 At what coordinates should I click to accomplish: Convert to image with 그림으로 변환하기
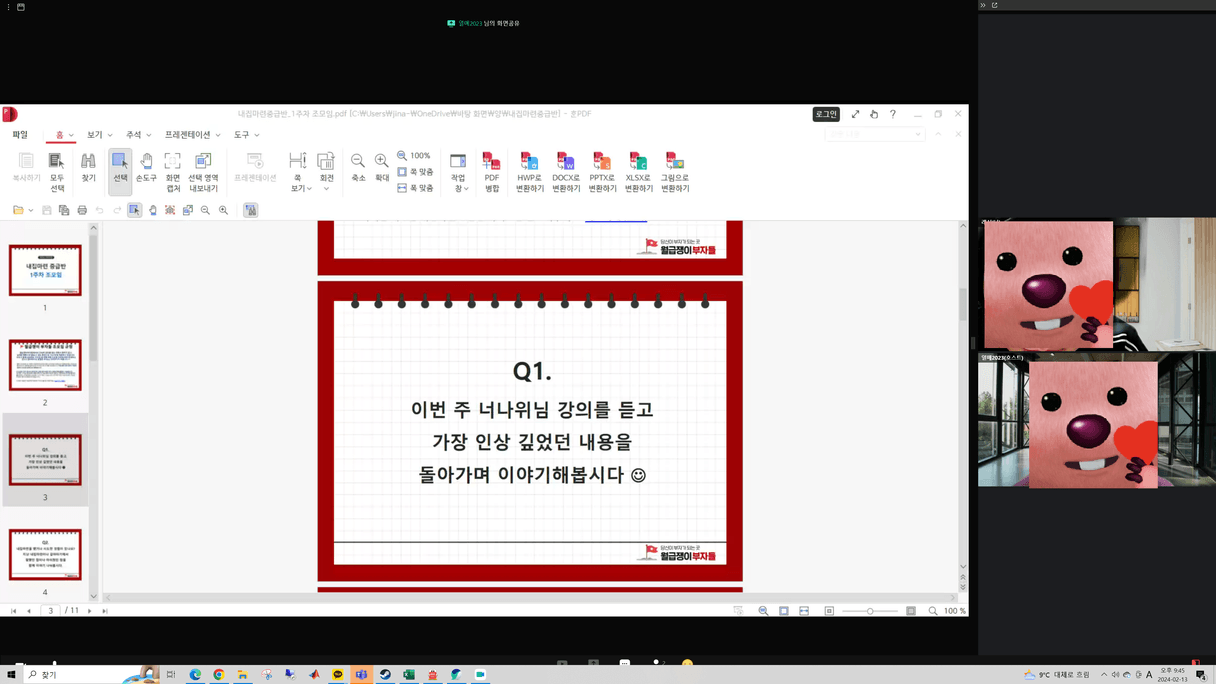(675, 171)
